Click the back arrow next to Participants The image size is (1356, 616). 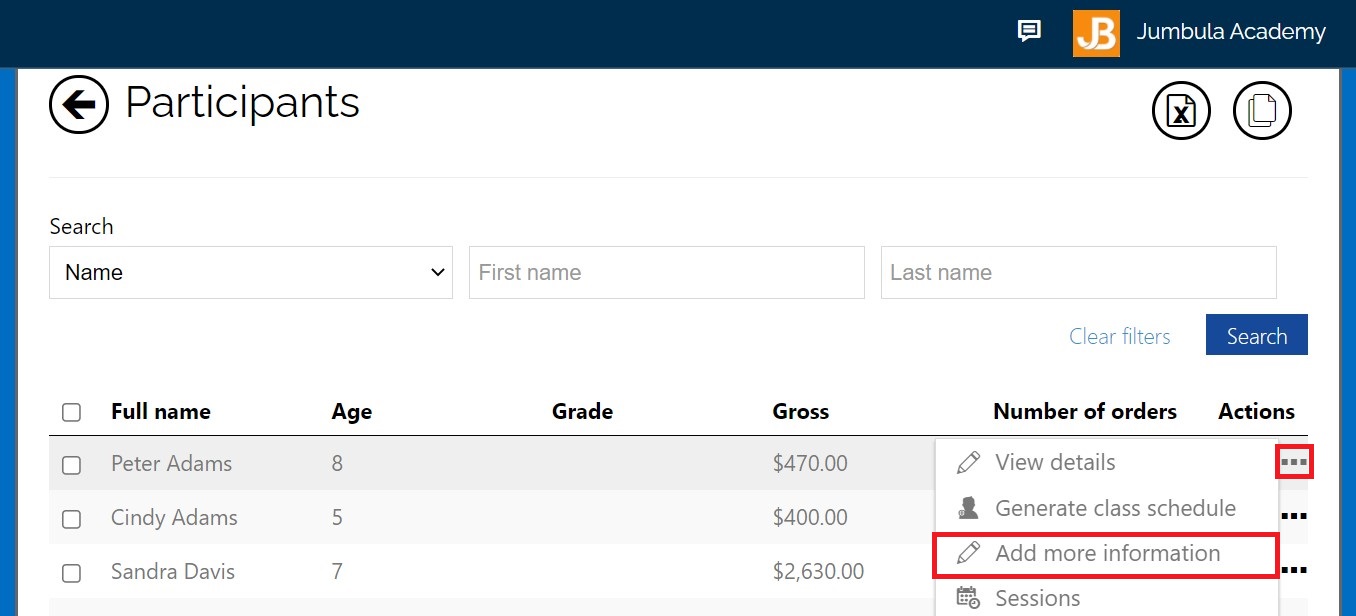click(79, 104)
